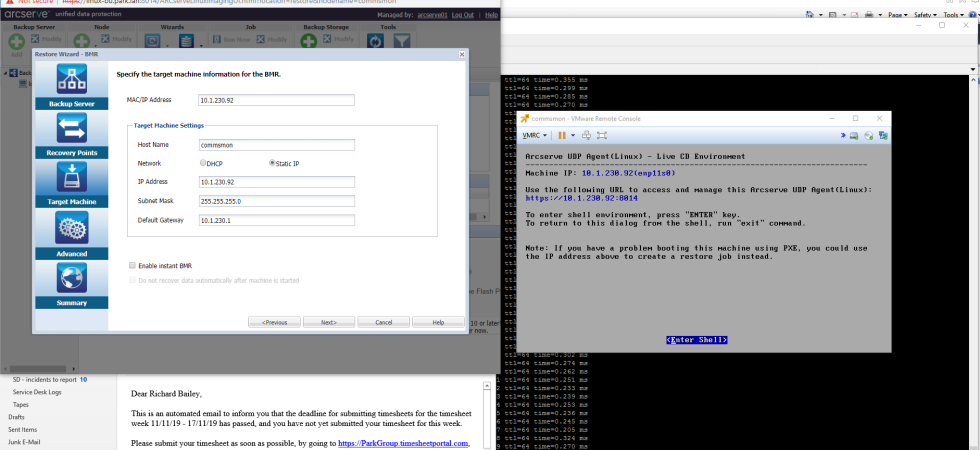Image resolution: width=980 pixels, height=450 pixels.
Task: Click the green Add Backup Storage icon
Action: click(309, 42)
